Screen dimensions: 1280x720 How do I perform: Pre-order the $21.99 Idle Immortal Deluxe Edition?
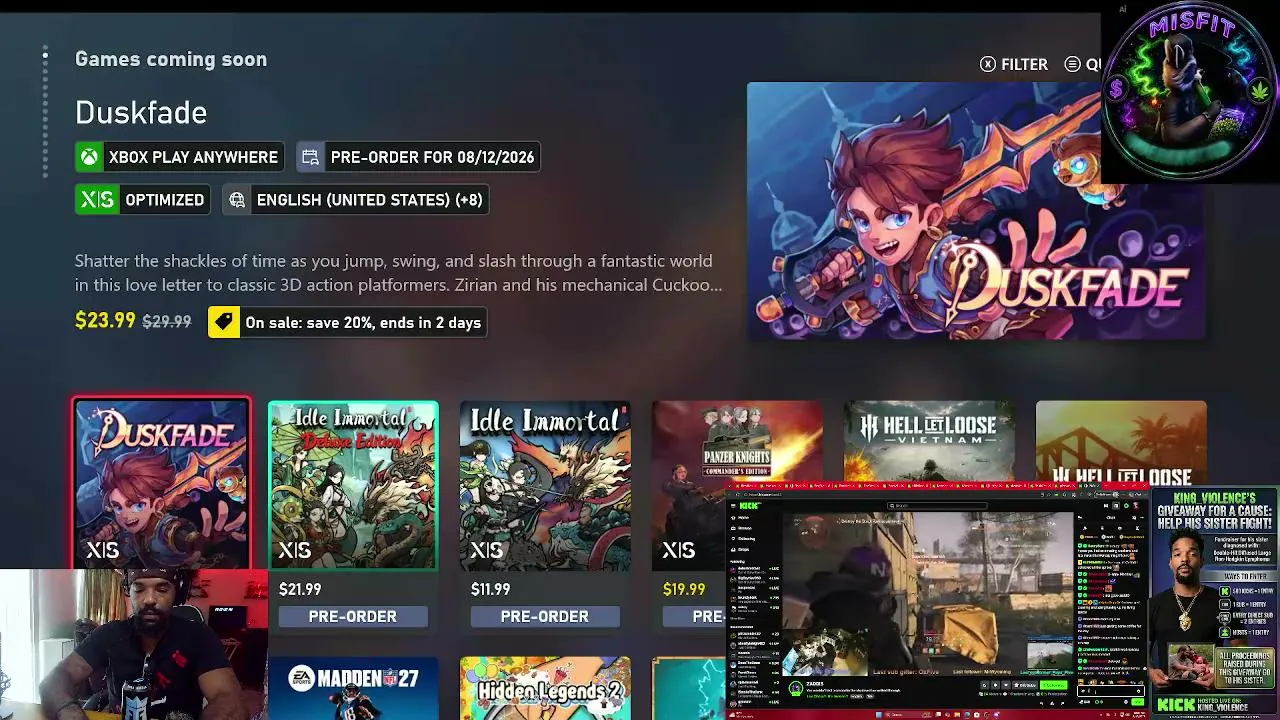coord(353,616)
